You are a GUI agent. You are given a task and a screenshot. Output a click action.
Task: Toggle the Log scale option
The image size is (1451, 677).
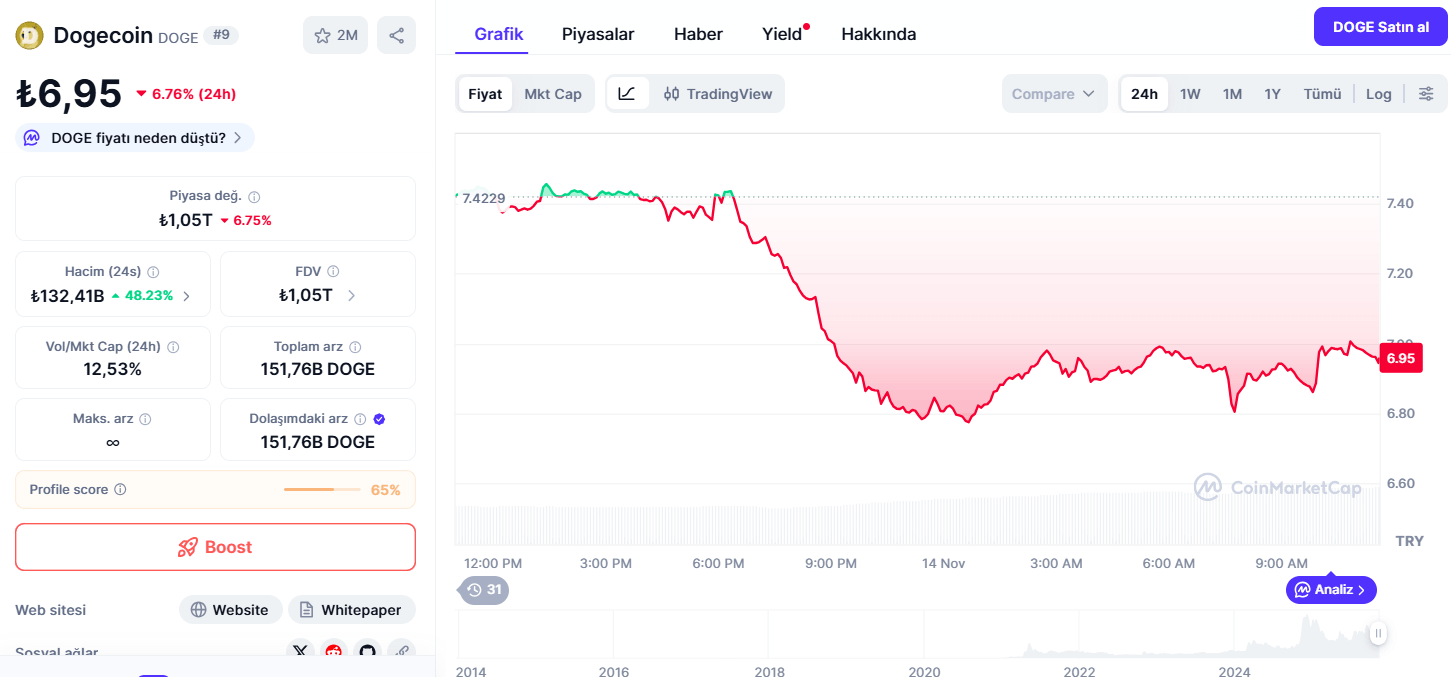pos(1379,94)
